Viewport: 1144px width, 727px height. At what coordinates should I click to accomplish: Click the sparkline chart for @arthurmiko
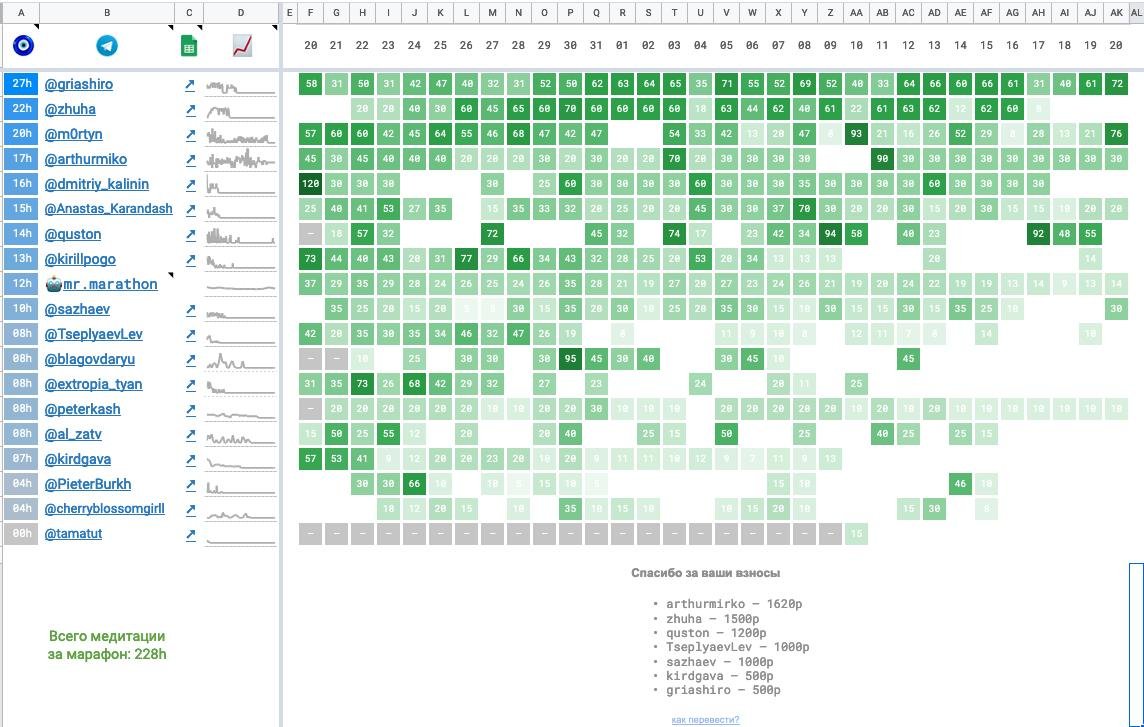(241, 159)
